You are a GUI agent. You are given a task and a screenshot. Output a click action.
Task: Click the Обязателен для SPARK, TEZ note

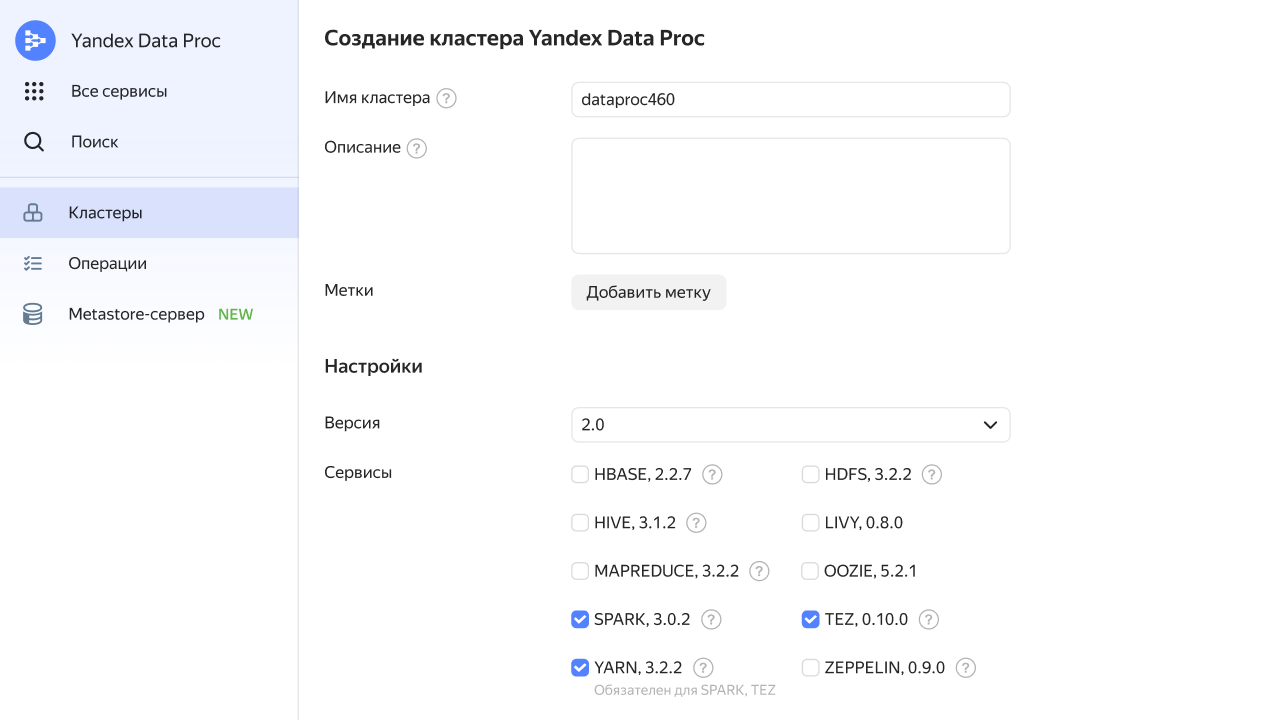point(685,690)
